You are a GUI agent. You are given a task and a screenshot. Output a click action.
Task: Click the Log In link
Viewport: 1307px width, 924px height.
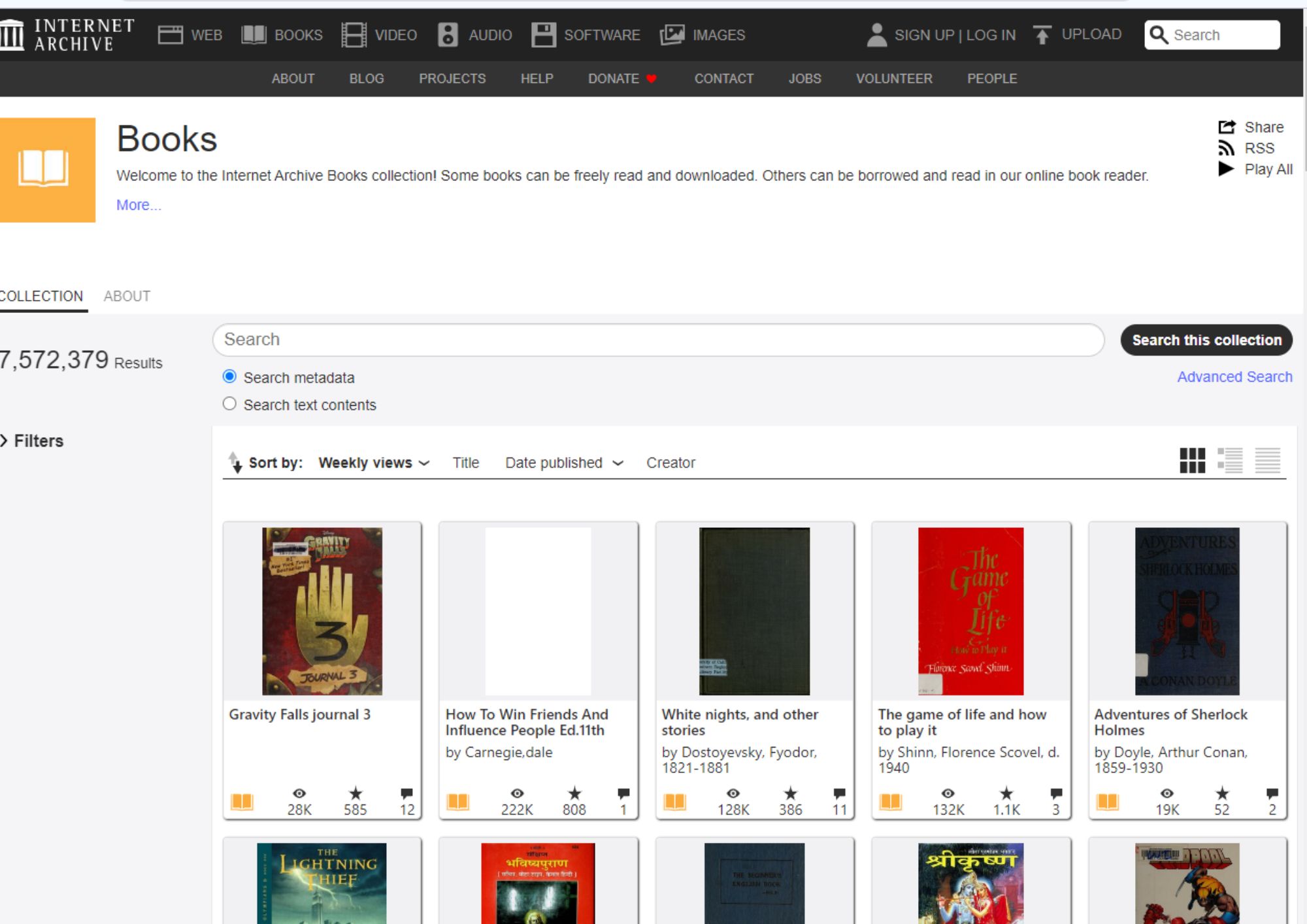tap(991, 35)
